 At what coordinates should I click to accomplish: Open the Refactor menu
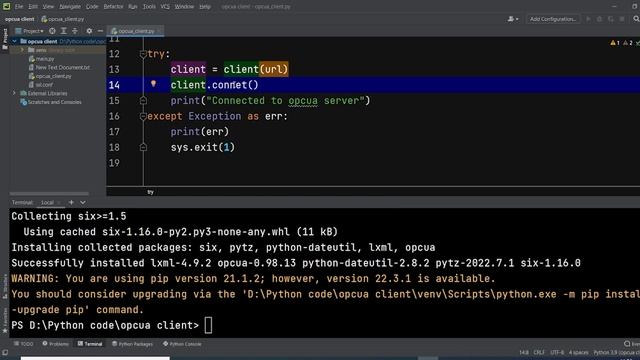pyautogui.click(x=113, y=7)
